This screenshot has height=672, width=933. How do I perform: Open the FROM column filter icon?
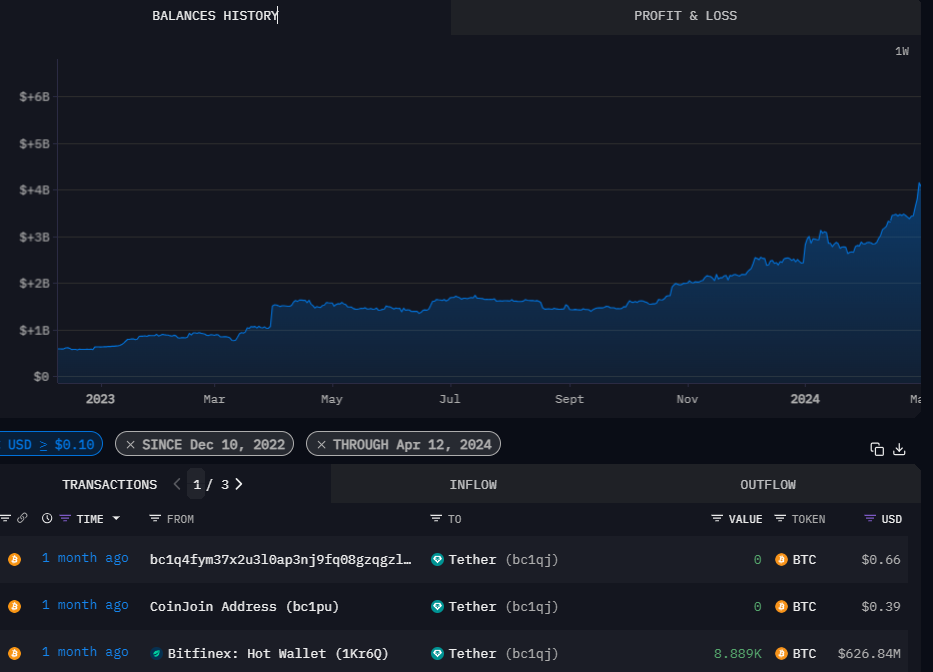pos(155,519)
